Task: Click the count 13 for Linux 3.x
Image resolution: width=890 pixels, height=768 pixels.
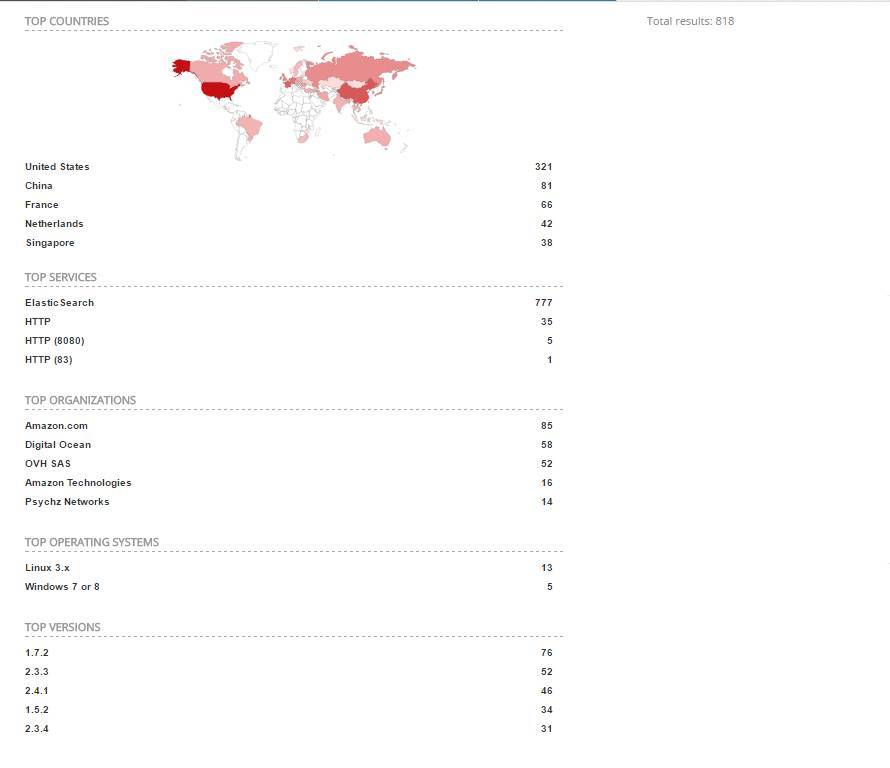Action: (547, 568)
